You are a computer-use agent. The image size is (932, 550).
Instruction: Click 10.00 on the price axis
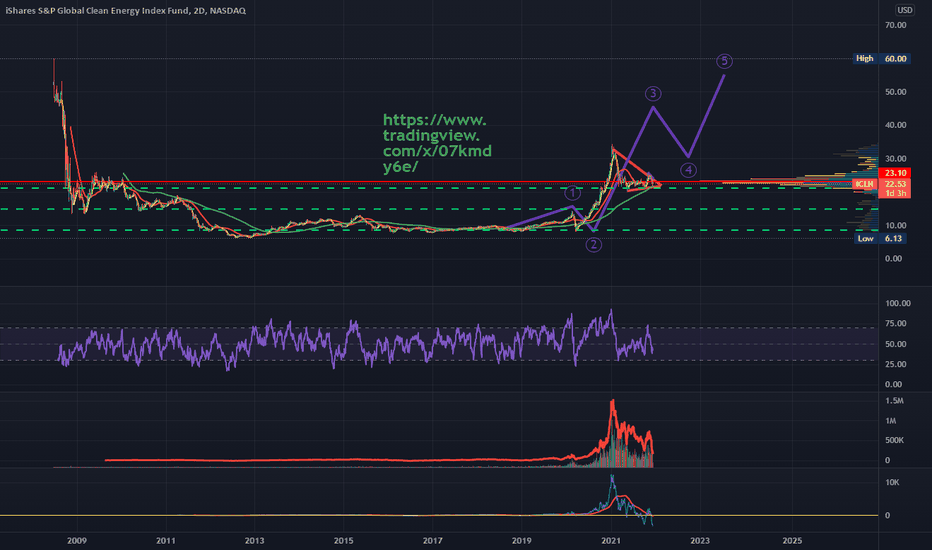895,225
